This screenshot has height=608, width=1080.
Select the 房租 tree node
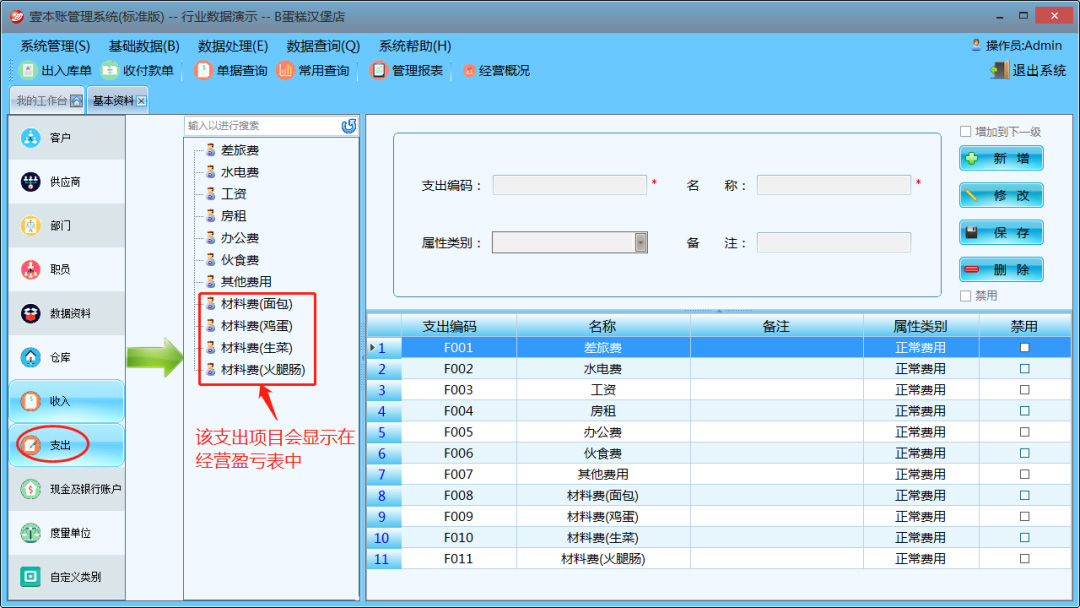(x=233, y=216)
